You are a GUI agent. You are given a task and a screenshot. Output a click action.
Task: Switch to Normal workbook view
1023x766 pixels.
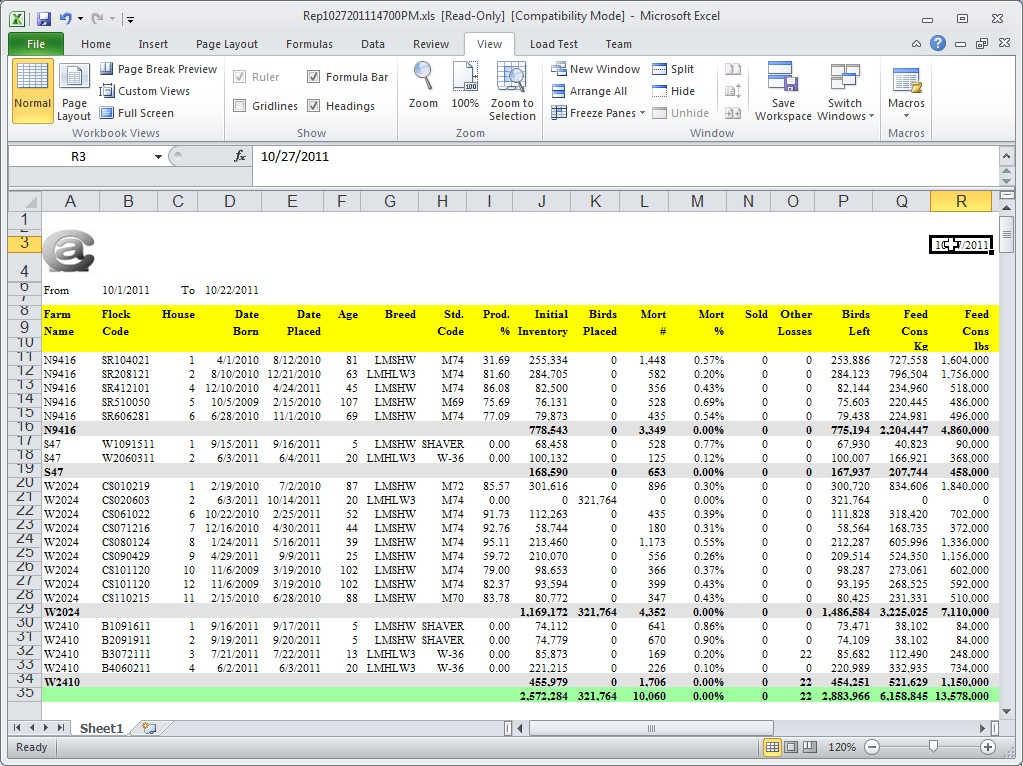click(32, 91)
